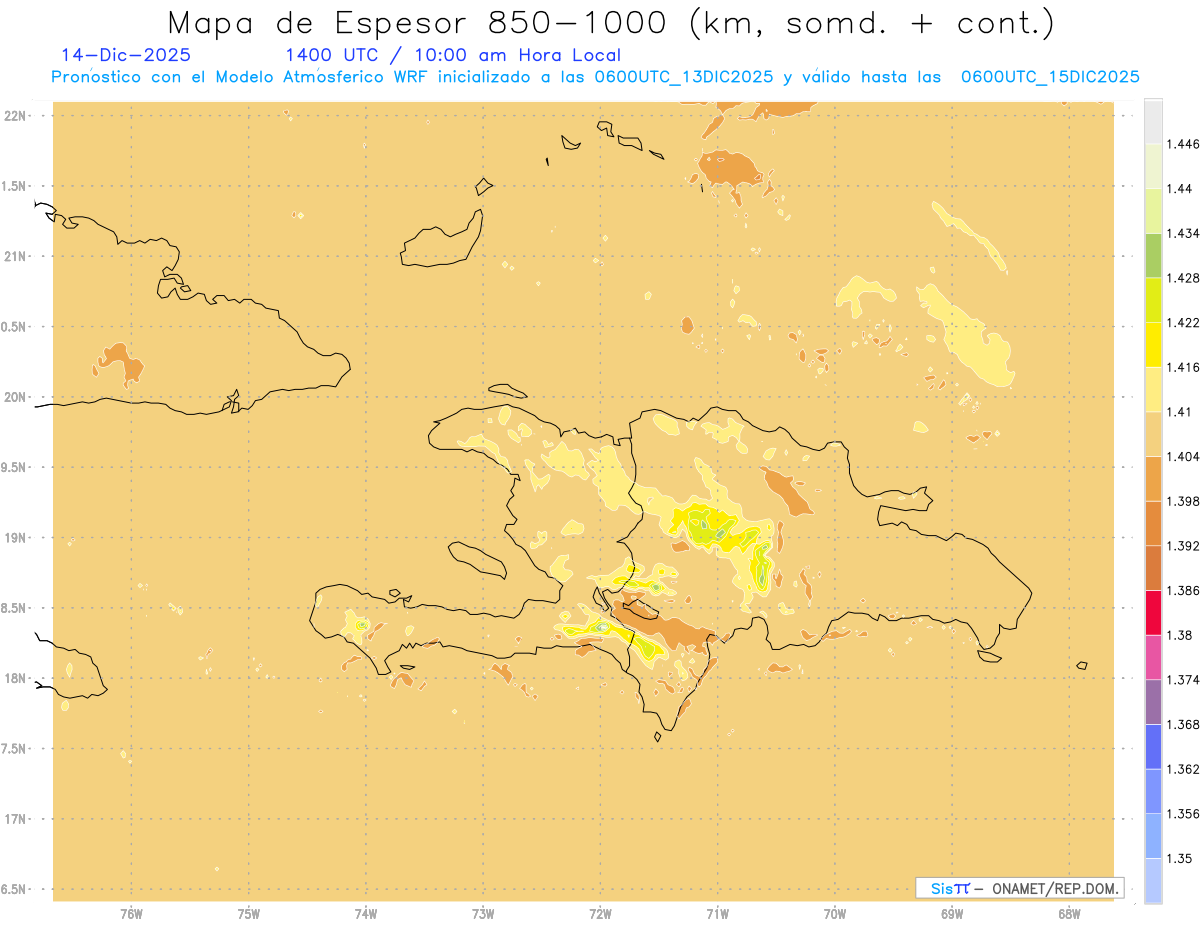Click the 'ONAMET/REP.DOM.' credit box
The height and width of the screenshot is (927, 1200).
click(1020, 888)
